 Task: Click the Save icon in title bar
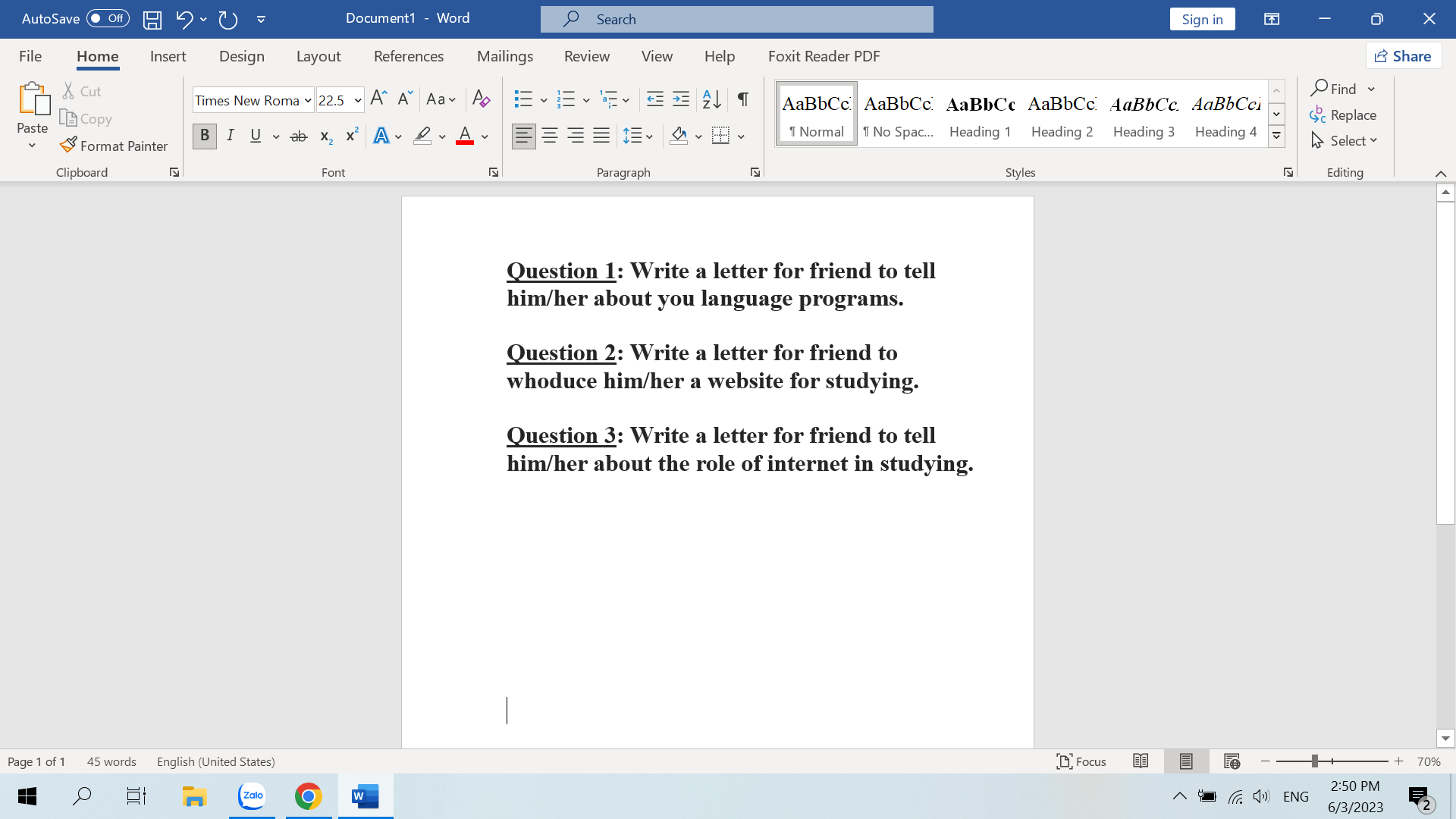click(x=152, y=19)
